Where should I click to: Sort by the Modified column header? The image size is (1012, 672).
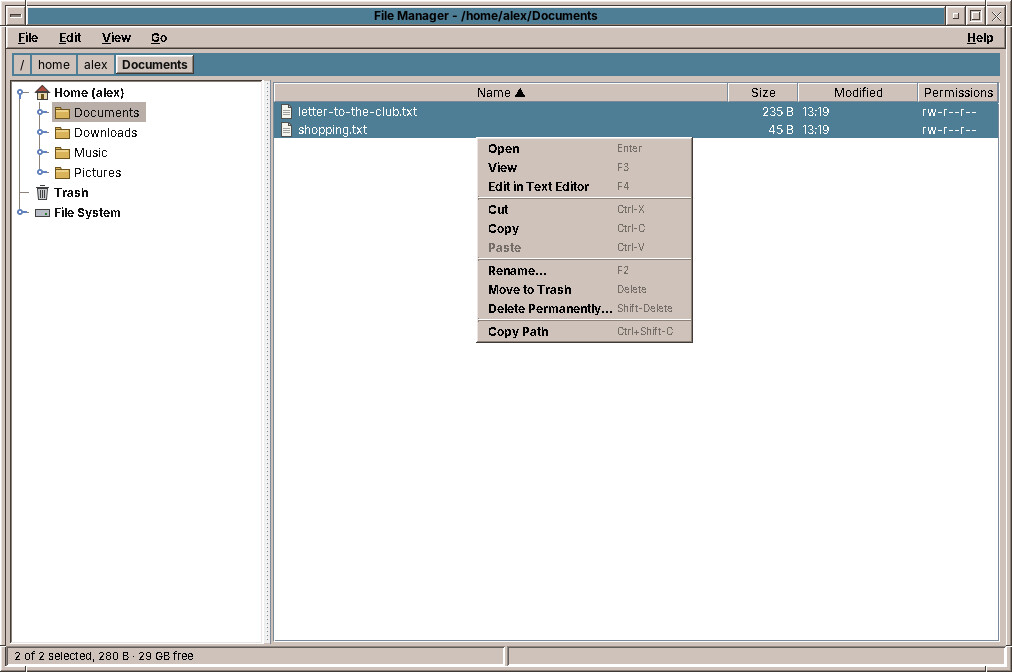coord(858,92)
